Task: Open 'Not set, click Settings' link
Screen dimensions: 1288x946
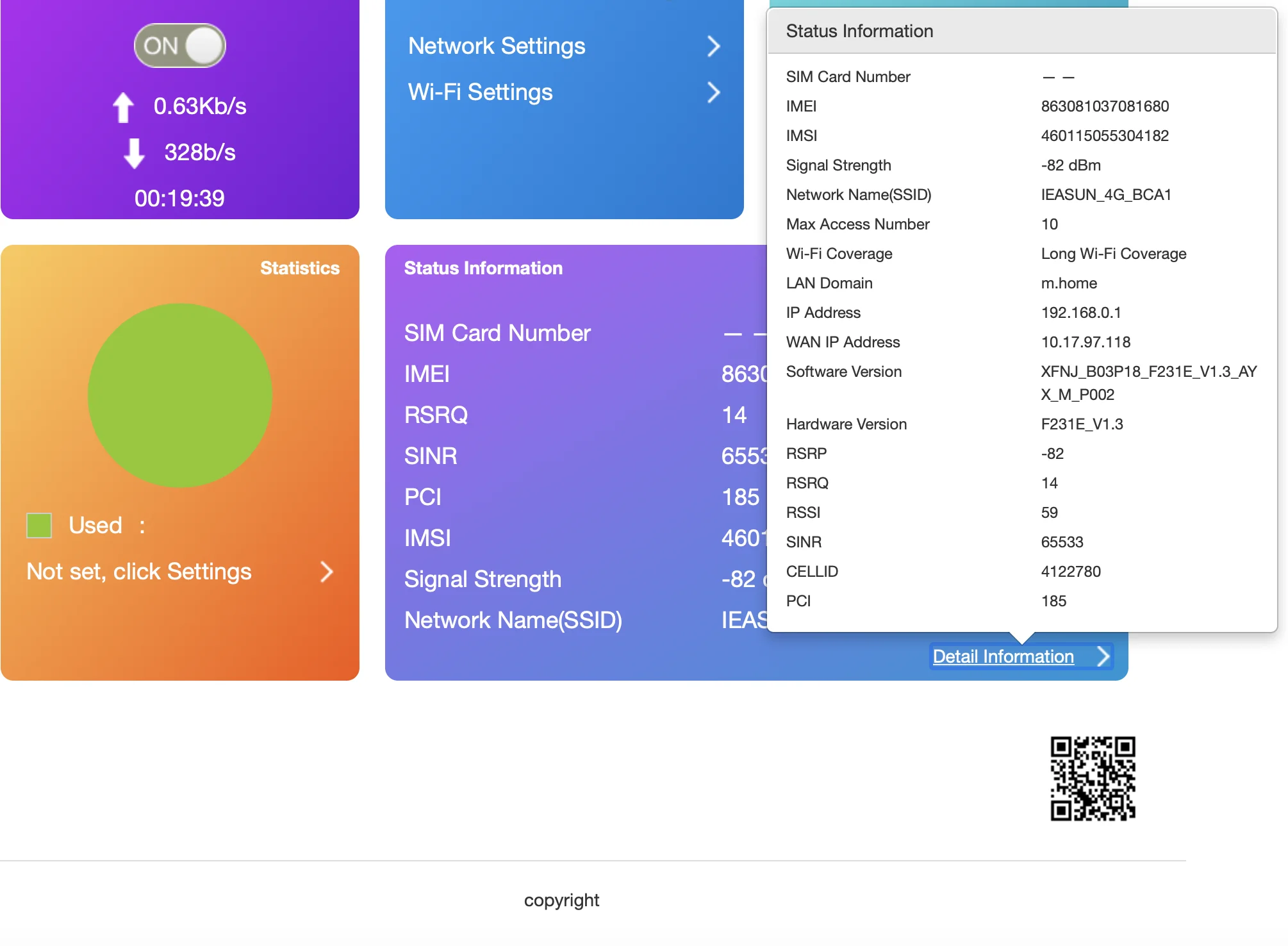Action: pos(139,572)
